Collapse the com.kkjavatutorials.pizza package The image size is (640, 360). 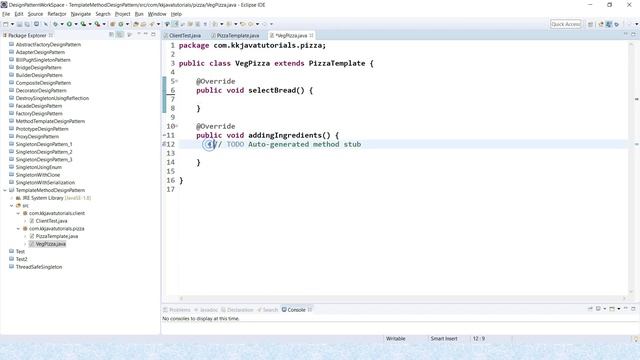18,229
